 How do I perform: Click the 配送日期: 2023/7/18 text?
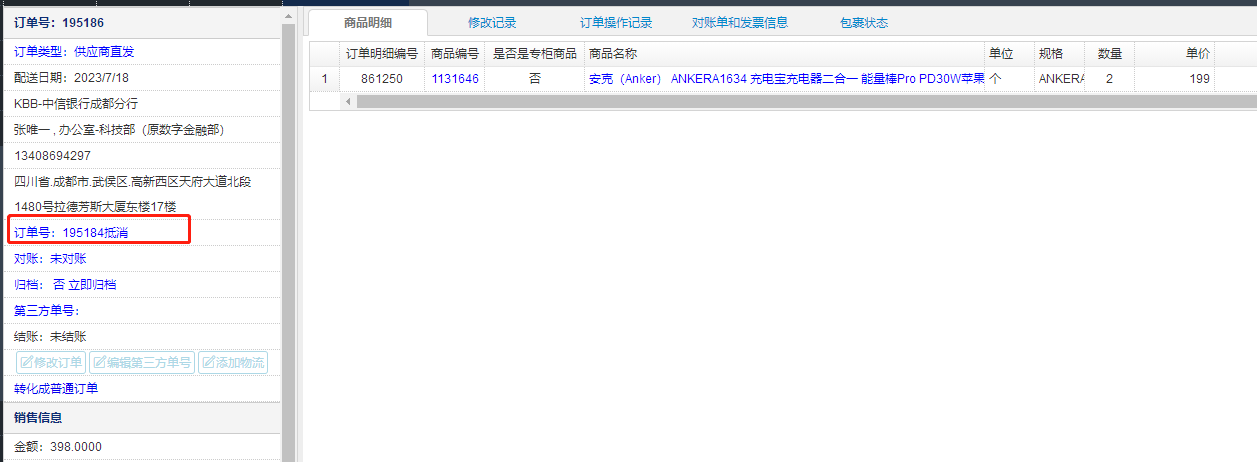pyautogui.click(x=71, y=76)
